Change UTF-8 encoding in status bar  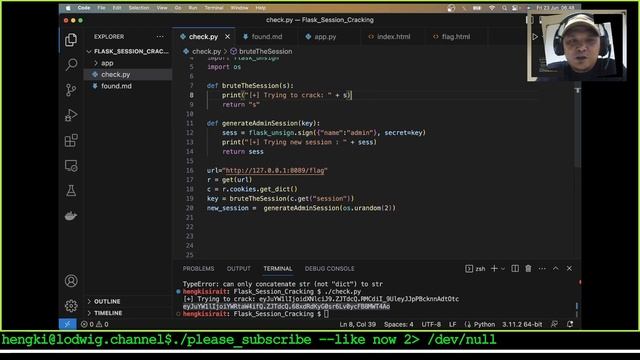[431, 324]
